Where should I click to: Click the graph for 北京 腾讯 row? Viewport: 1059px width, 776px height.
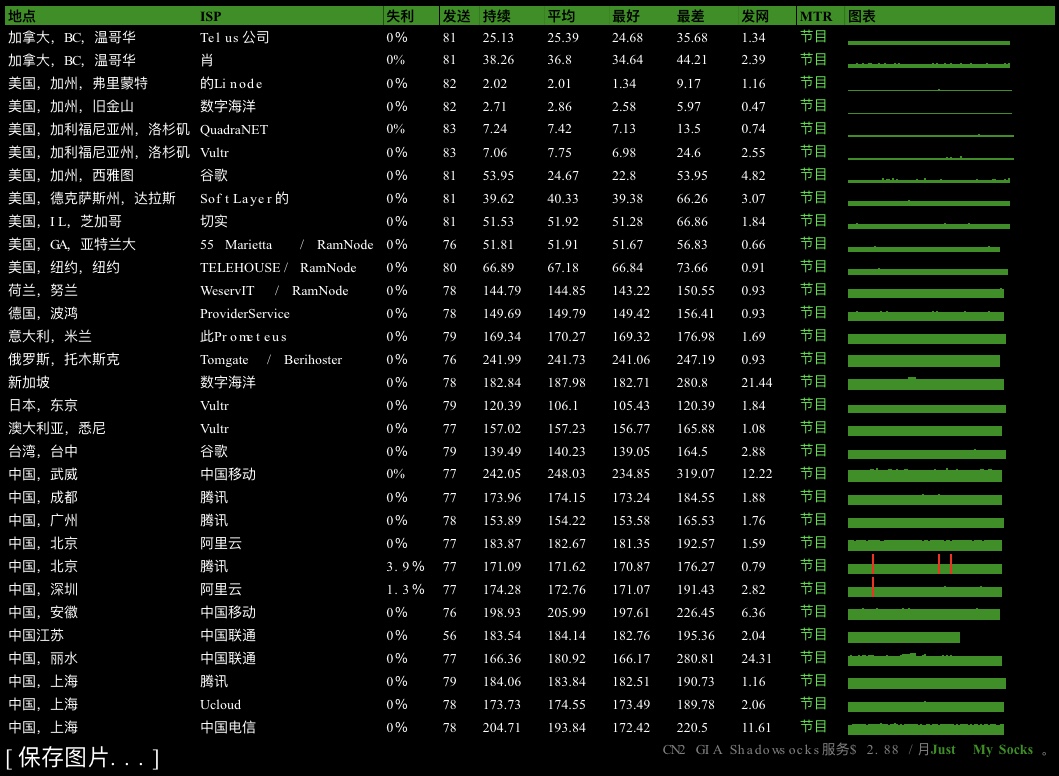pos(925,565)
